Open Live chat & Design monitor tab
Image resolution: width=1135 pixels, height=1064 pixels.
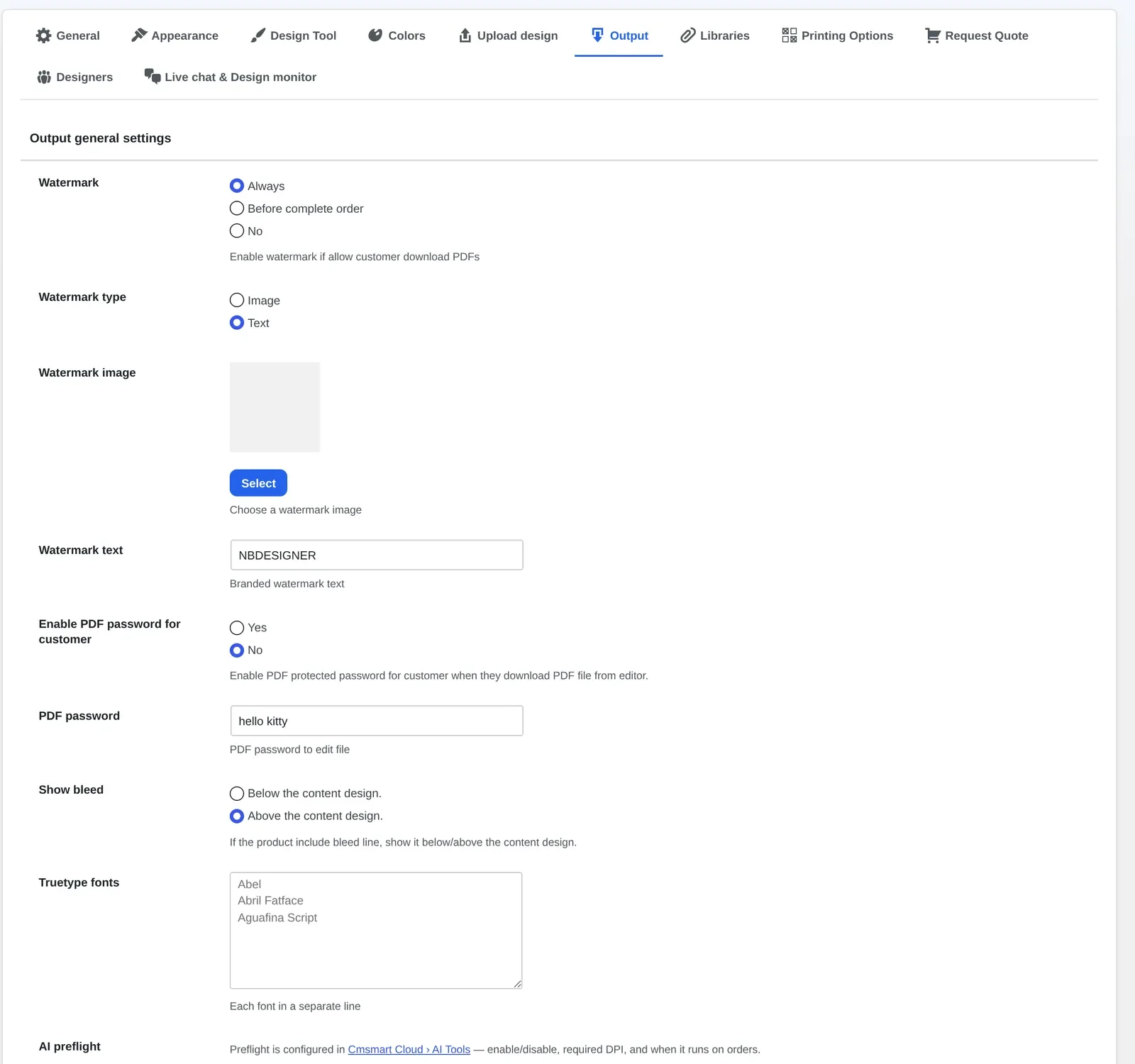231,77
